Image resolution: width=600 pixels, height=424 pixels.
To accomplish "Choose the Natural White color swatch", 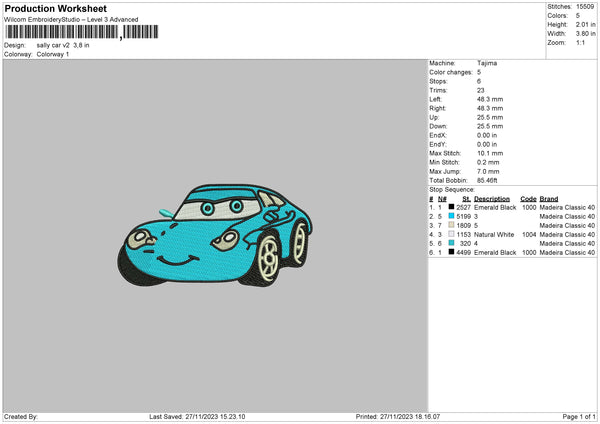I will tap(452, 234).
